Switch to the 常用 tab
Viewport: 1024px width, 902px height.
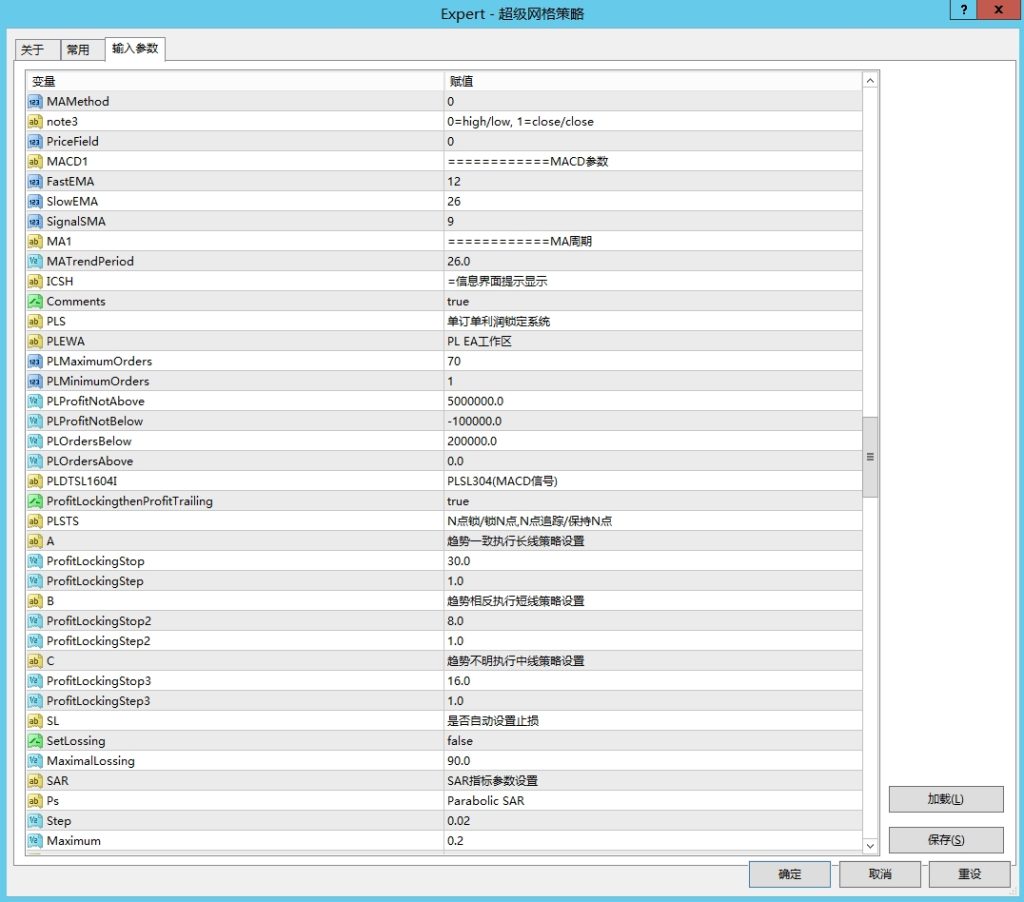coord(78,50)
